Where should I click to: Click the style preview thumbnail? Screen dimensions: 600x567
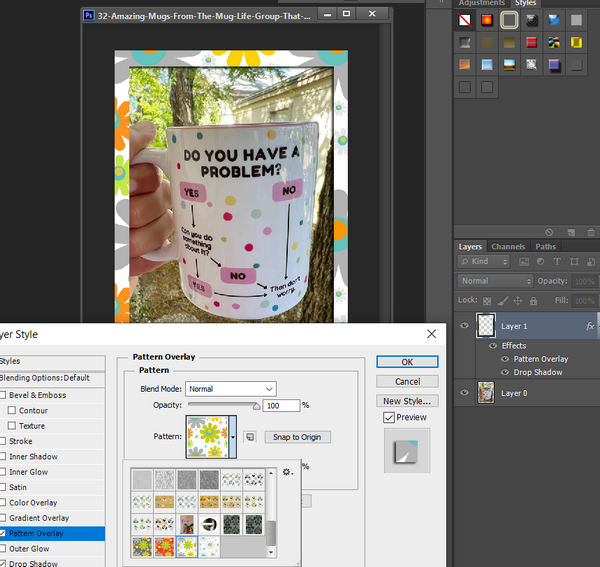pyautogui.click(x=407, y=451)
